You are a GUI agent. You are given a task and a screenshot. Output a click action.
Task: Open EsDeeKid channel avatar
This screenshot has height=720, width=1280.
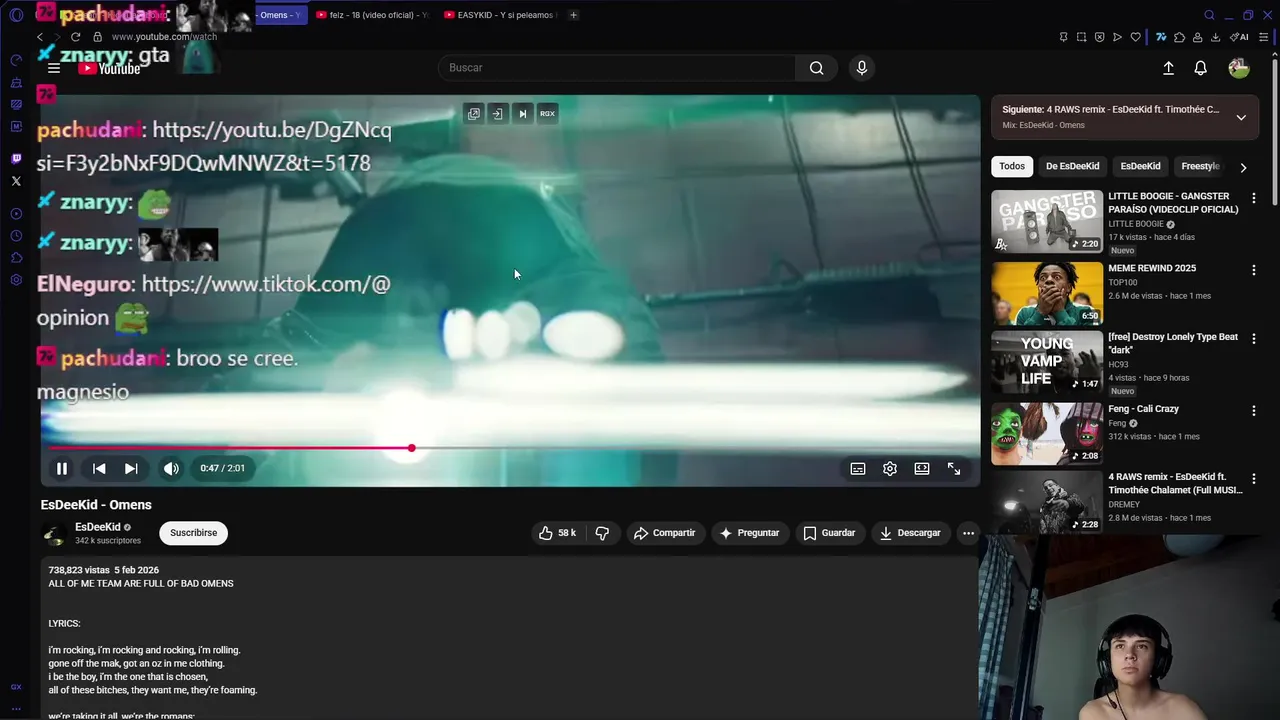tap(54, 534)
